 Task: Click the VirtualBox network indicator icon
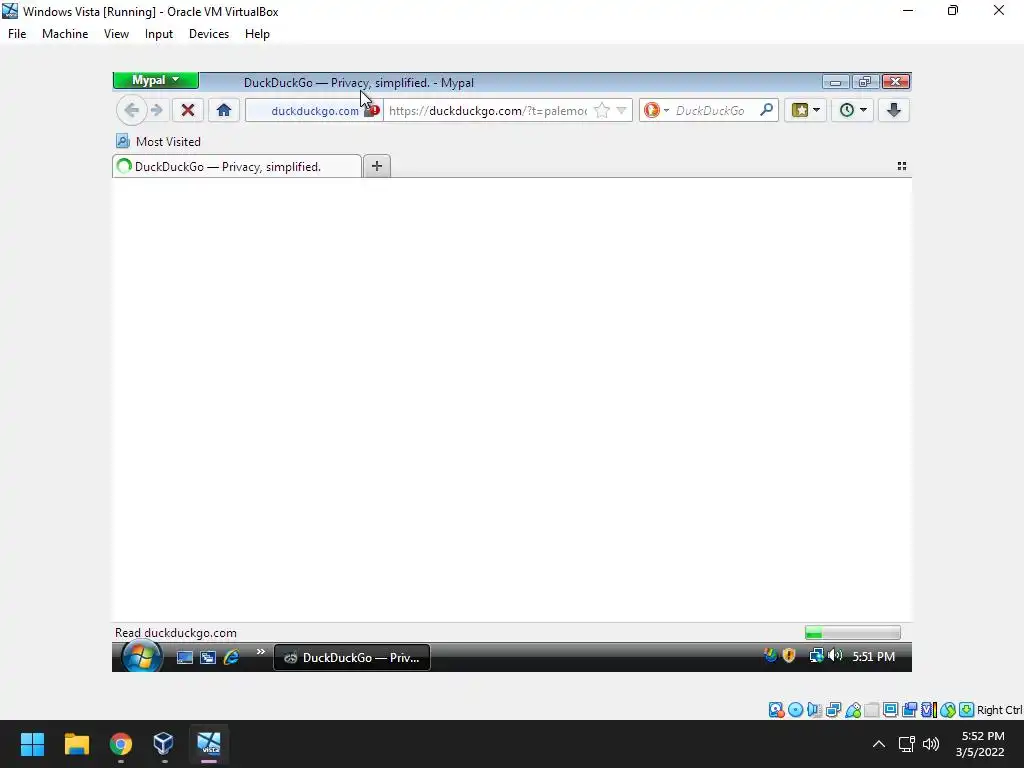coord(833,710)
